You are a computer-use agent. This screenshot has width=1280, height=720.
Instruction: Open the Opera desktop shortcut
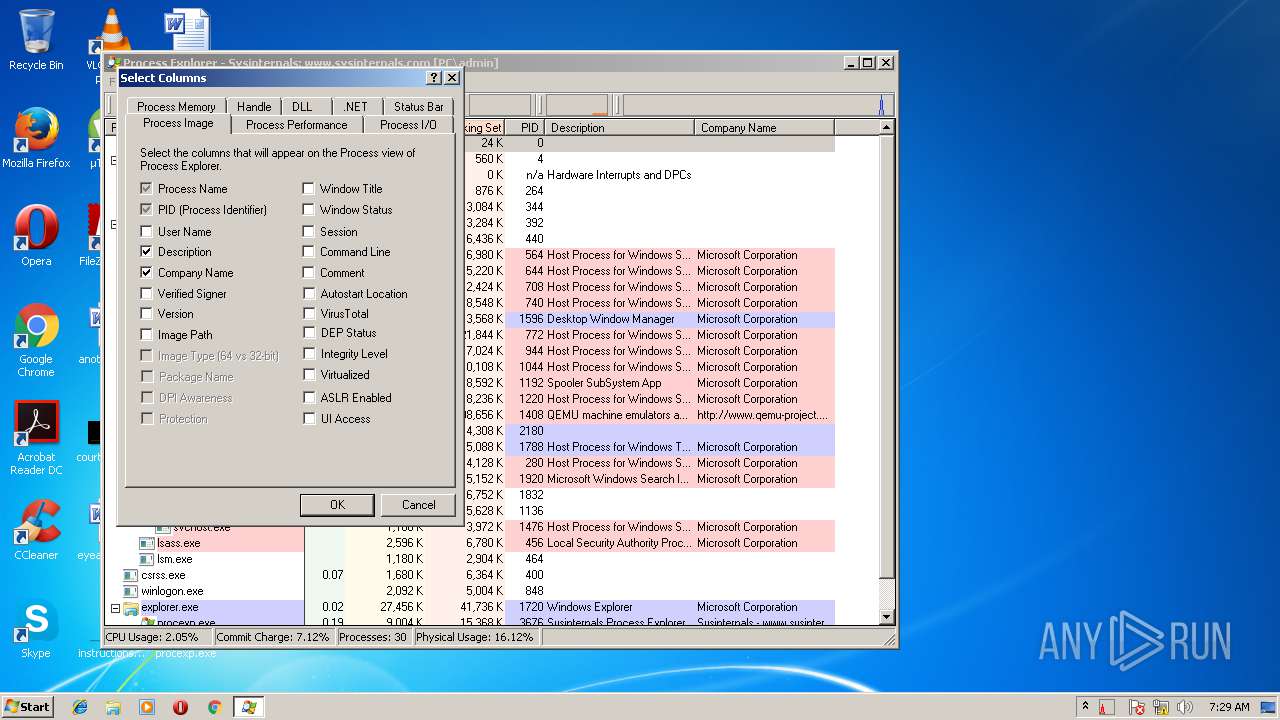click(x=36, y=236)
